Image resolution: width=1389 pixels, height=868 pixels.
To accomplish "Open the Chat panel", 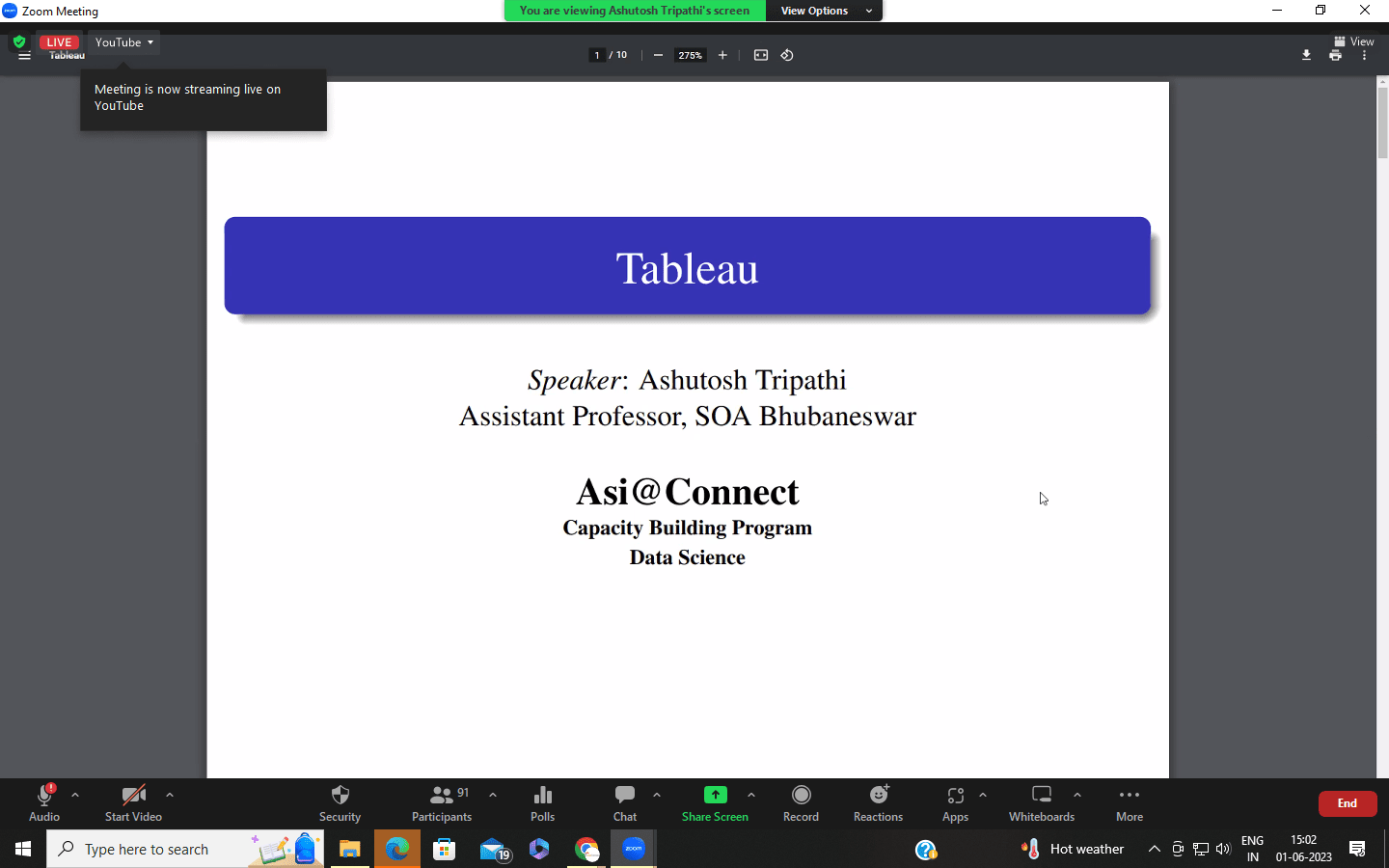I will coord(625,803).
